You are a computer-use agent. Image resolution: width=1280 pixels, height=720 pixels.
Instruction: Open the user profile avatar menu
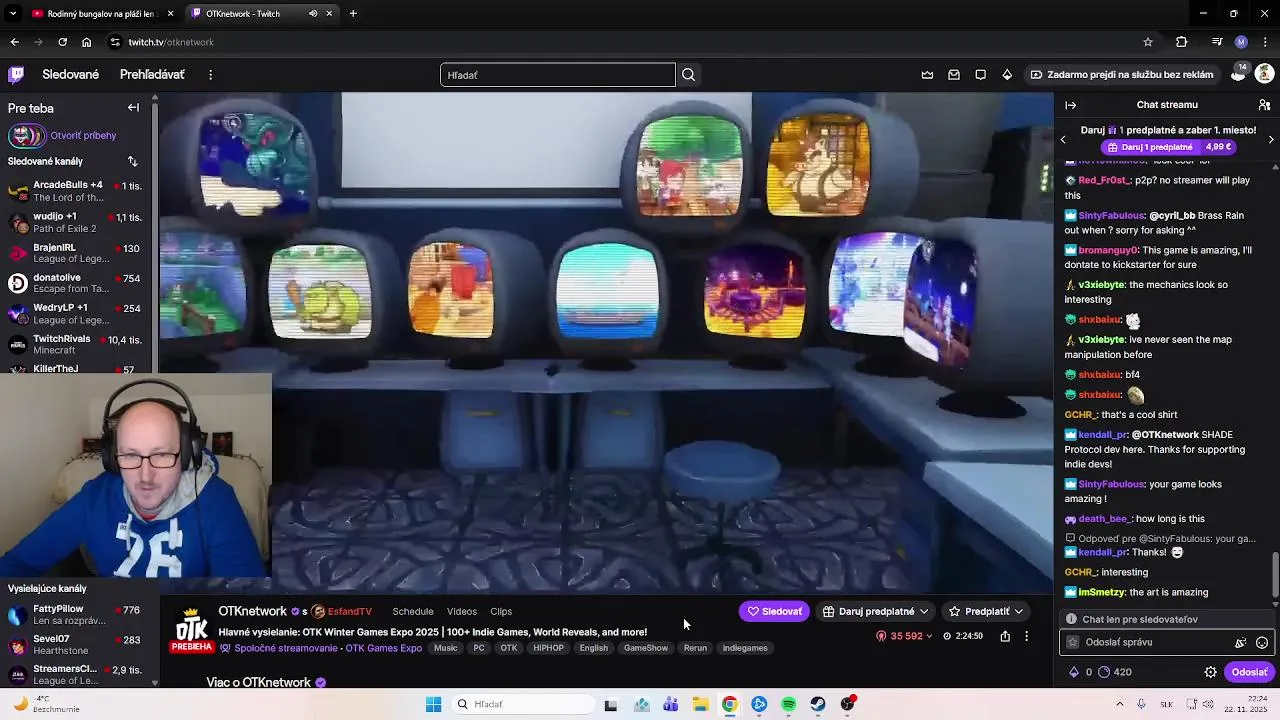[1264, 74]
